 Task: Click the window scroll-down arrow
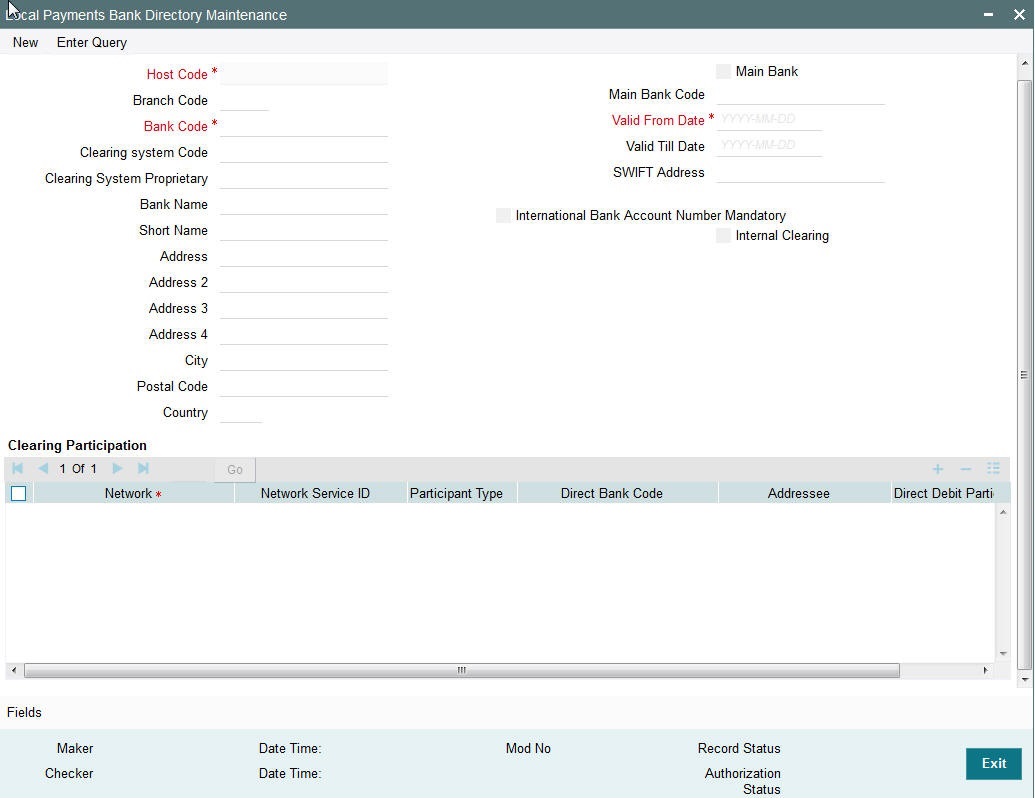click(1024, 679)
